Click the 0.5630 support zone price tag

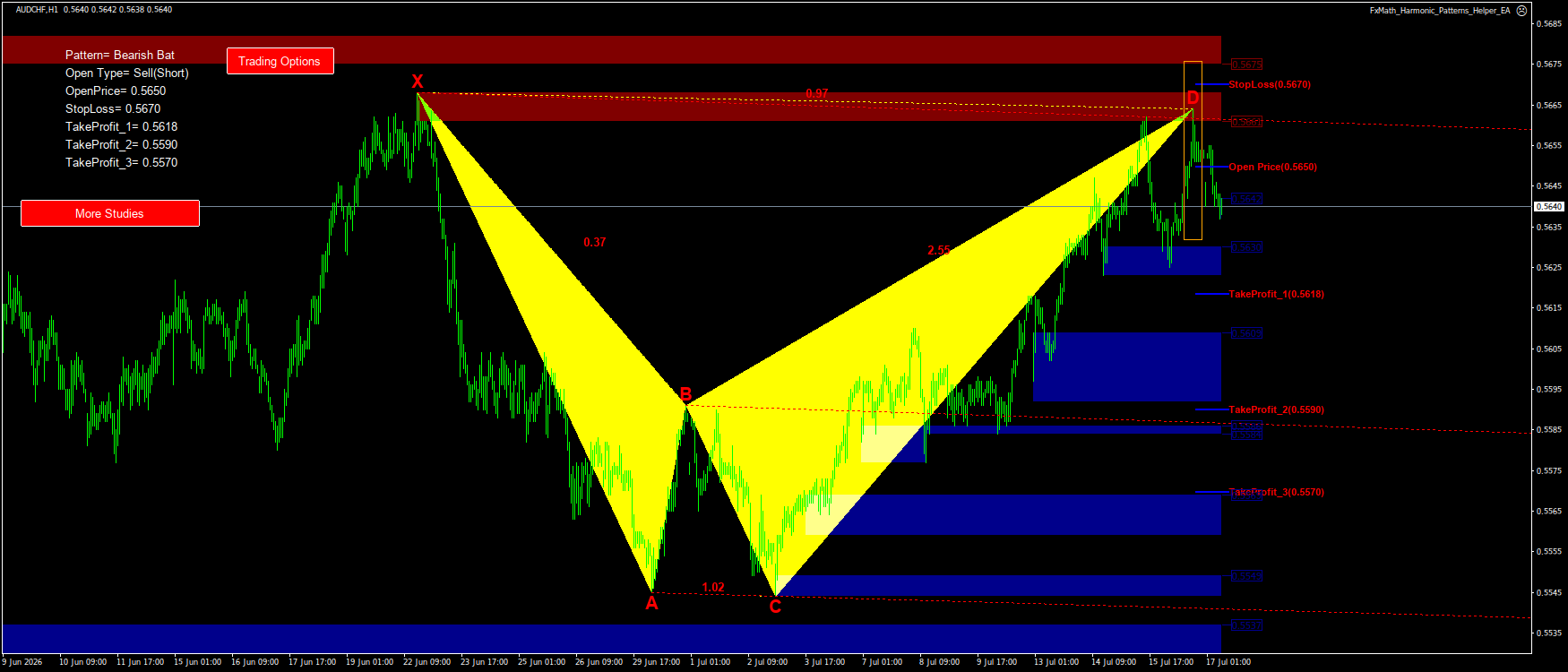pyautogui.click(x=1246, y=247)
